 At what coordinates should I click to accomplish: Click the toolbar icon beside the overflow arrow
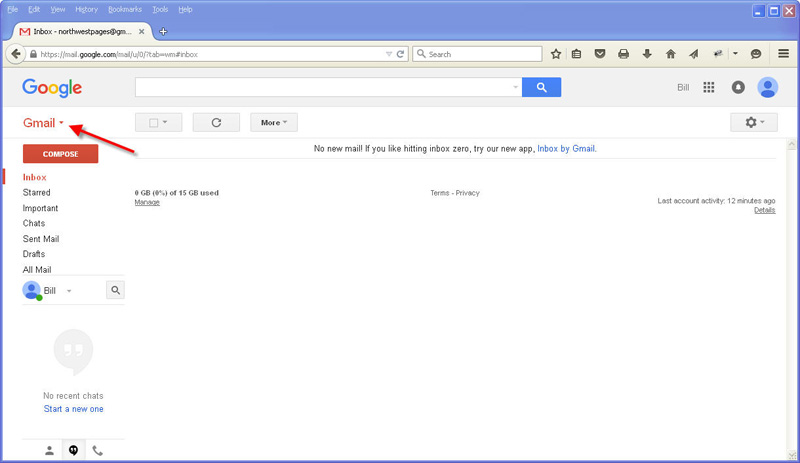coord(718,54)
